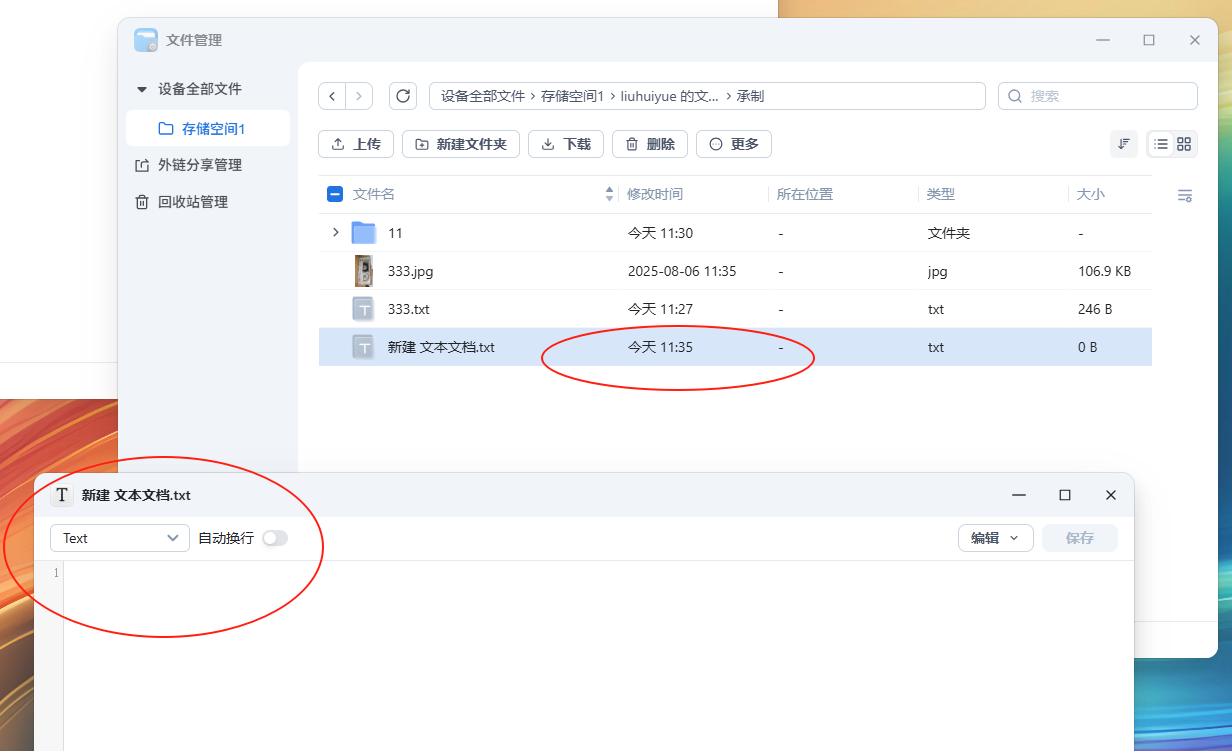Go back with the left arrow navigation button
The image size is (1232, 751).
(332, 96)
